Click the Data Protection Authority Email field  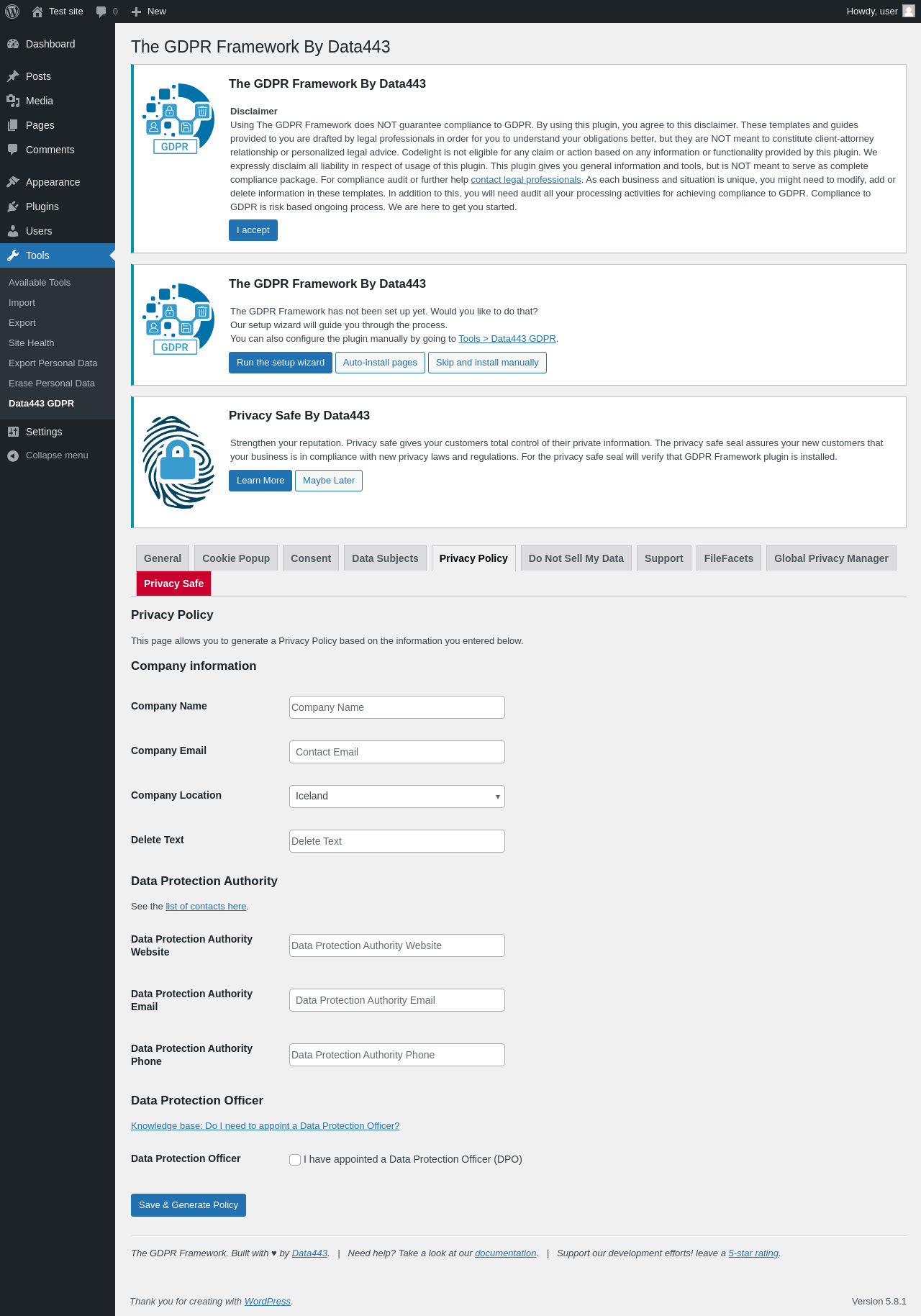[x=397, y=1000]
